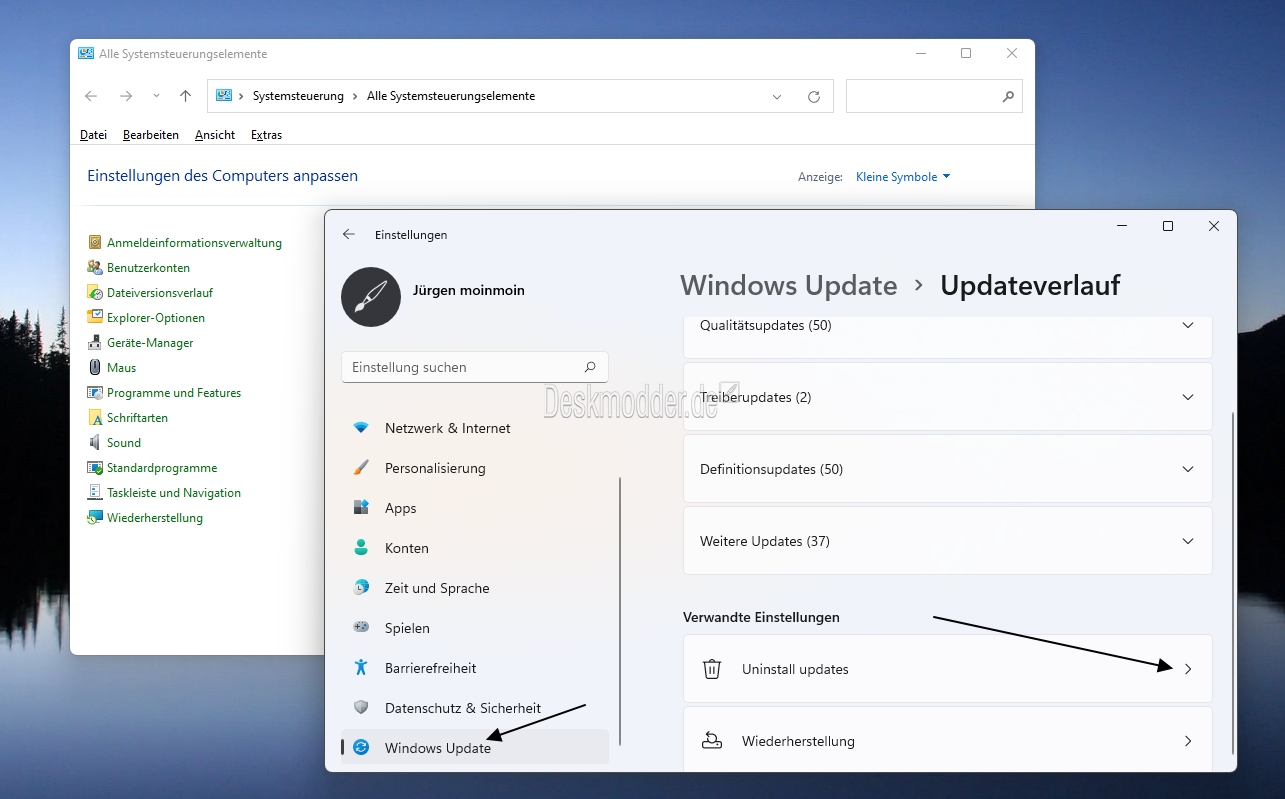
Task: Open the Kleine Symbole view dropdown
Action: pyautogui.click(x=903, y=177)
